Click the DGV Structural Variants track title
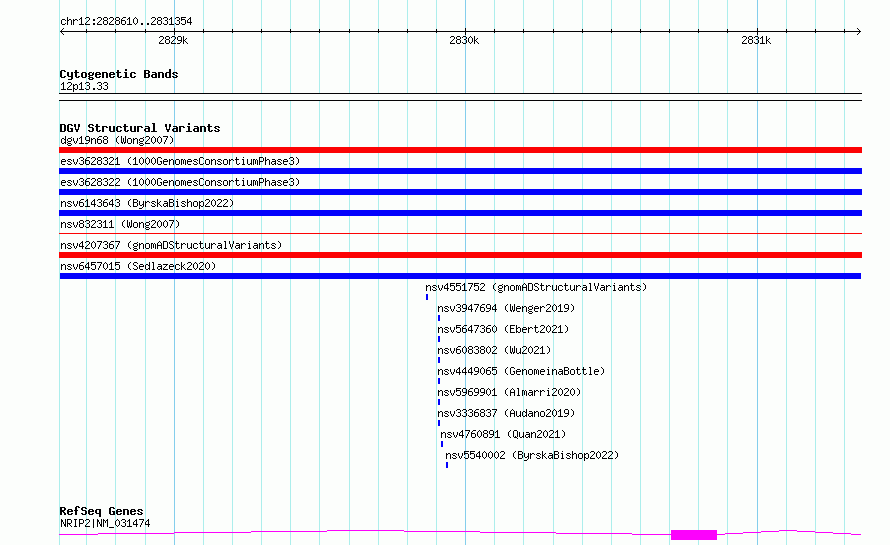Screen dimensions: 890x545 tap(140, 128)
